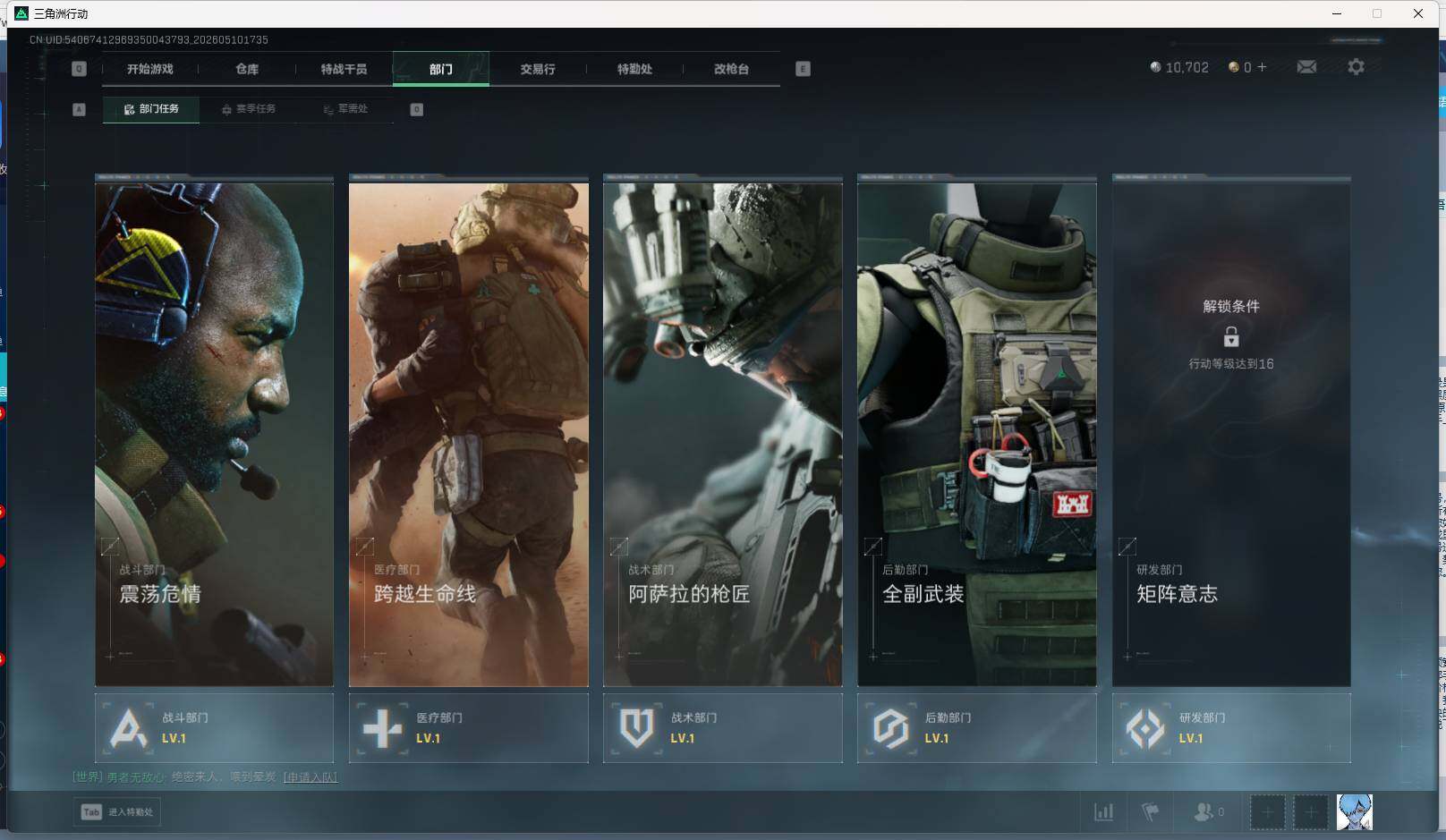Open the flag icon in bottom bar
This screenshot has height=840, width=1446.
[x=1151, y=812]
